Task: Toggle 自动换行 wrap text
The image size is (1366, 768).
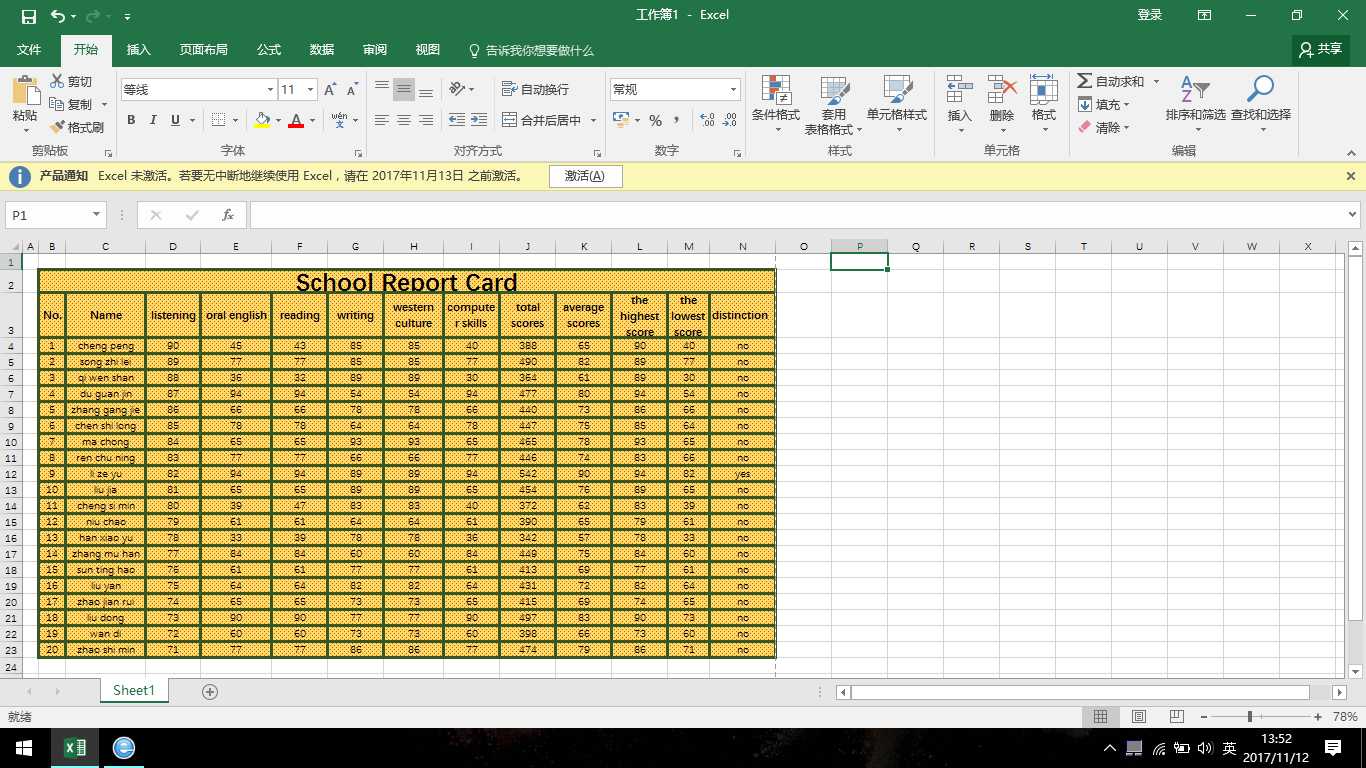Action: [535, 89]
